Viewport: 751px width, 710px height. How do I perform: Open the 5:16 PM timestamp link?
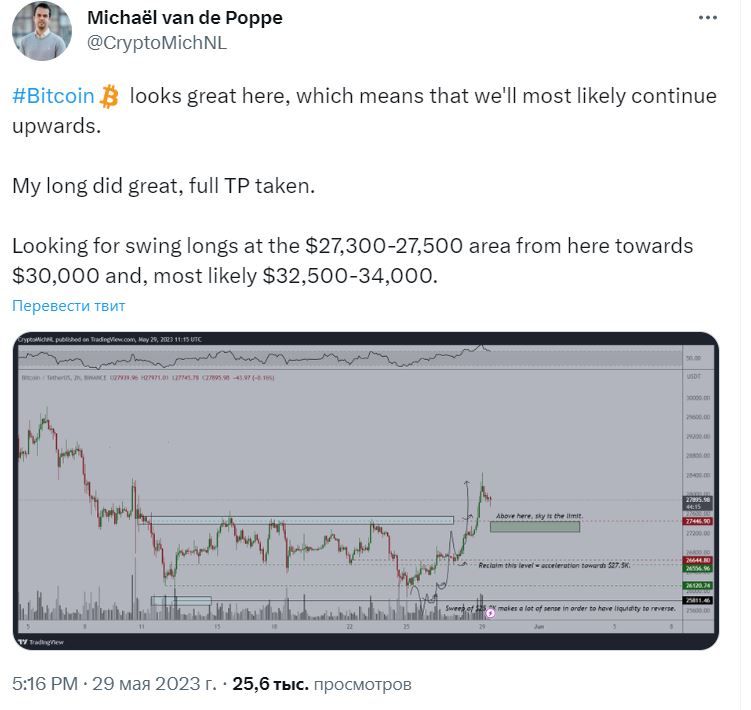pyautogui.click(x=45, y=684)
